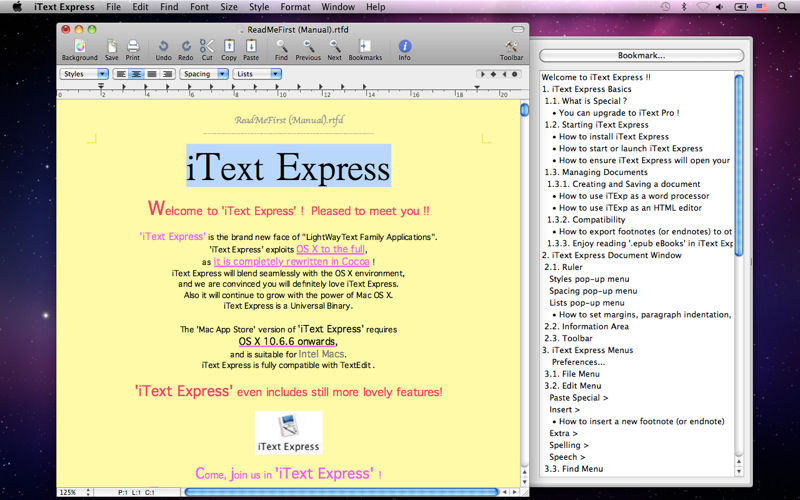Follow the 'OS X to the full' link
The image size is (800, 500).
click(x=331, y=249)
